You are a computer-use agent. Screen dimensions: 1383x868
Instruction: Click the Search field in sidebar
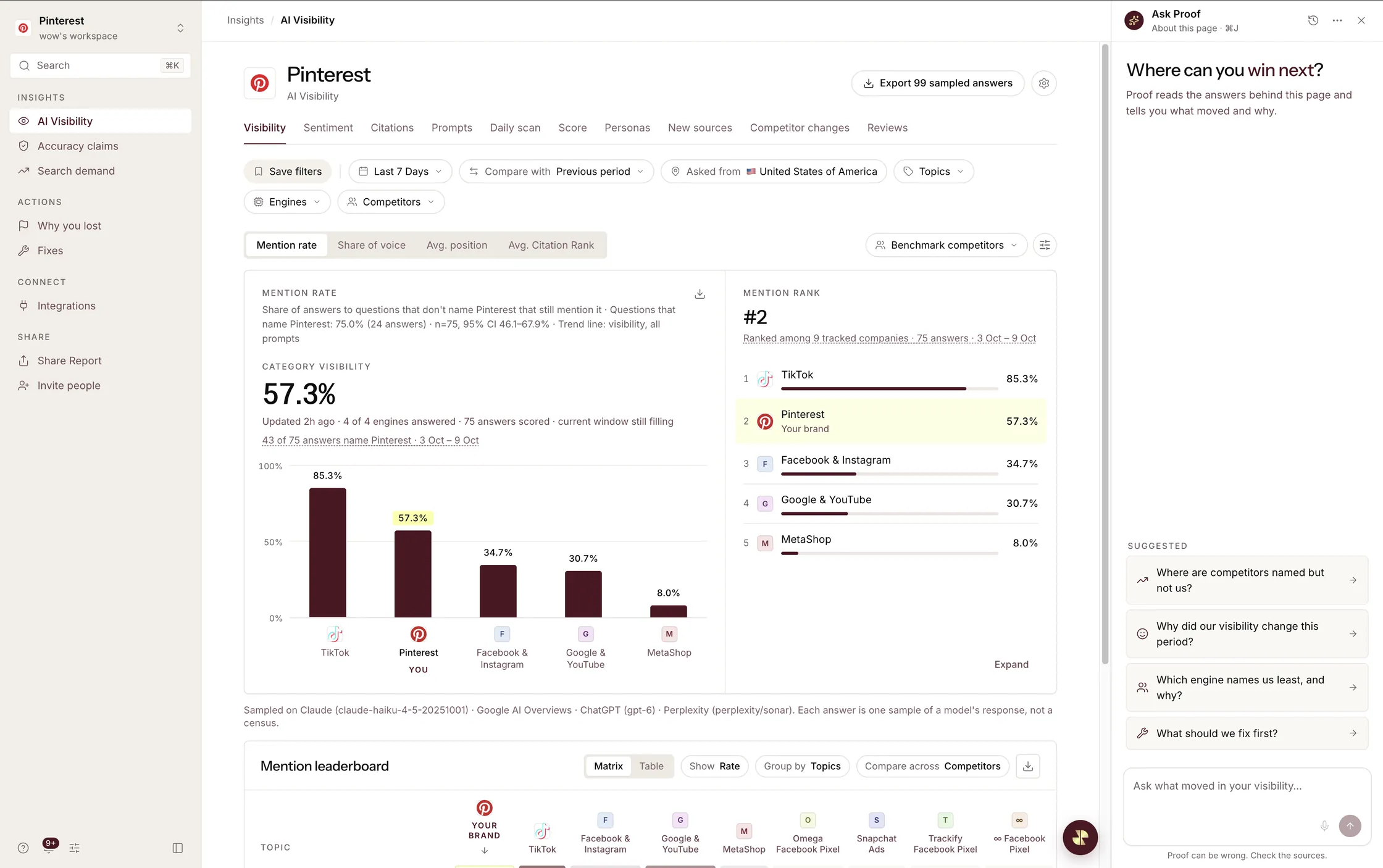click(101, 65)
